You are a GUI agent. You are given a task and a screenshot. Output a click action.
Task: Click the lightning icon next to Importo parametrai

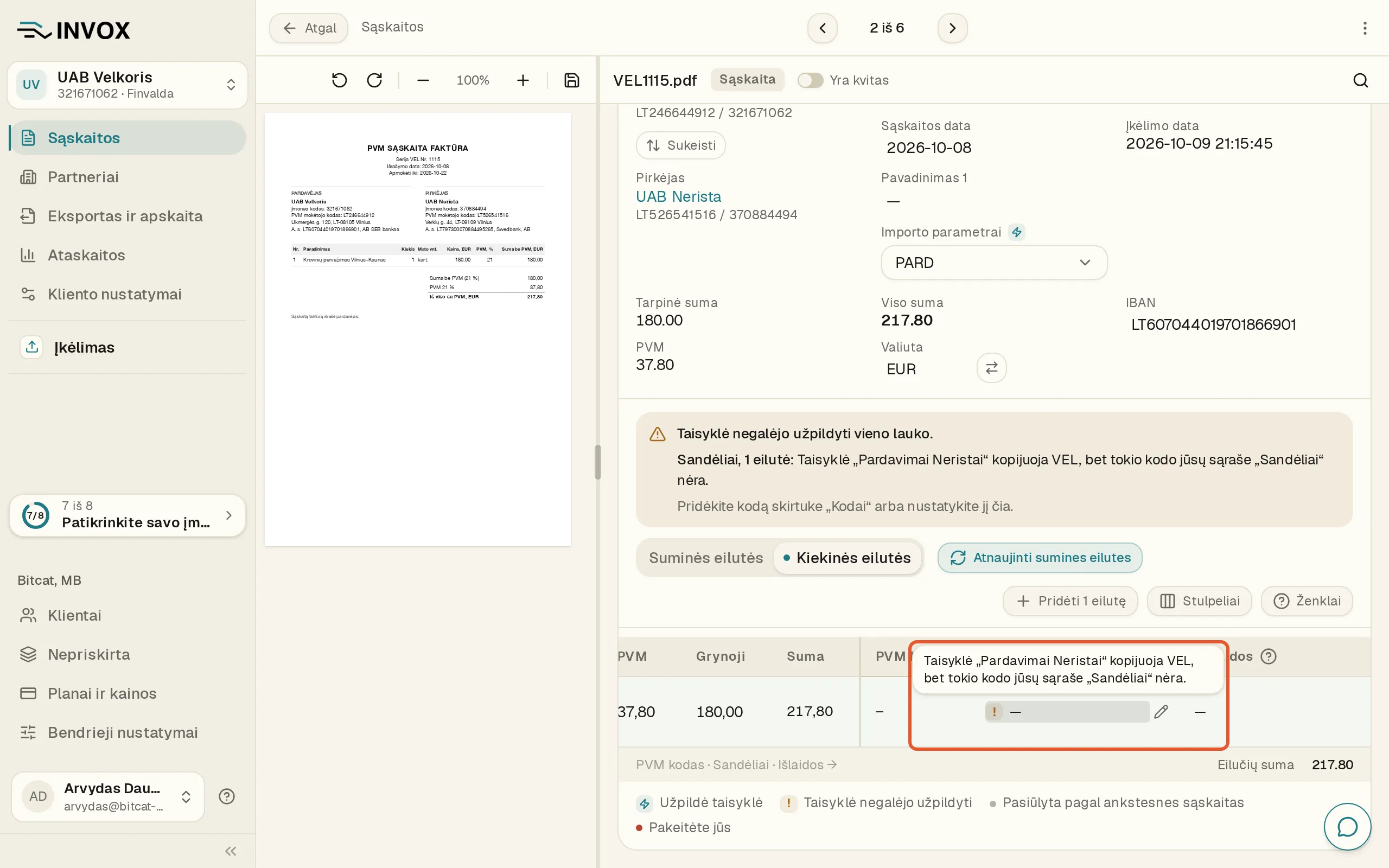(x=1016, y=232)
